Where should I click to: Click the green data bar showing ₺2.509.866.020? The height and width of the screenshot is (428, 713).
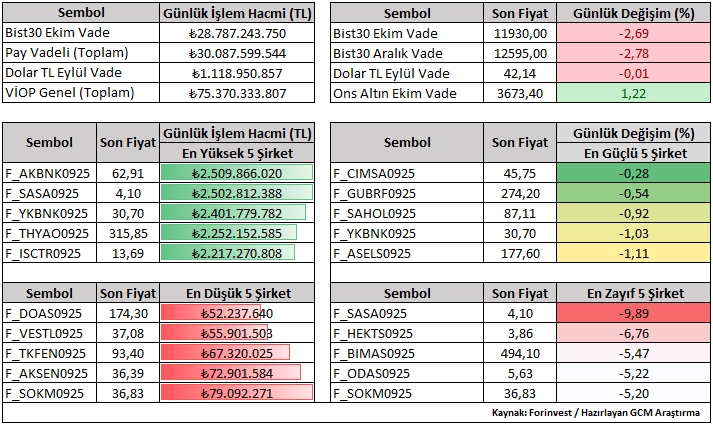[237, 173]
